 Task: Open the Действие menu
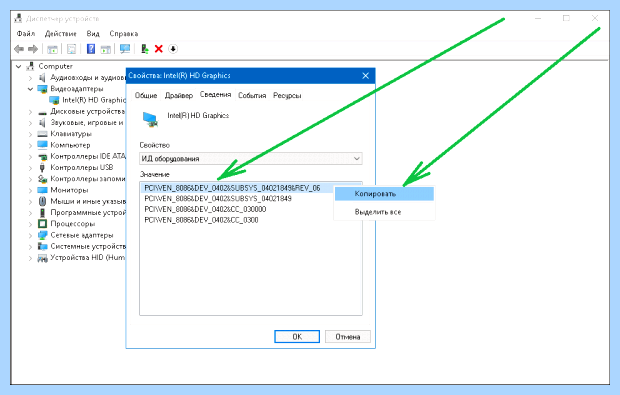(x=60, y=34)
